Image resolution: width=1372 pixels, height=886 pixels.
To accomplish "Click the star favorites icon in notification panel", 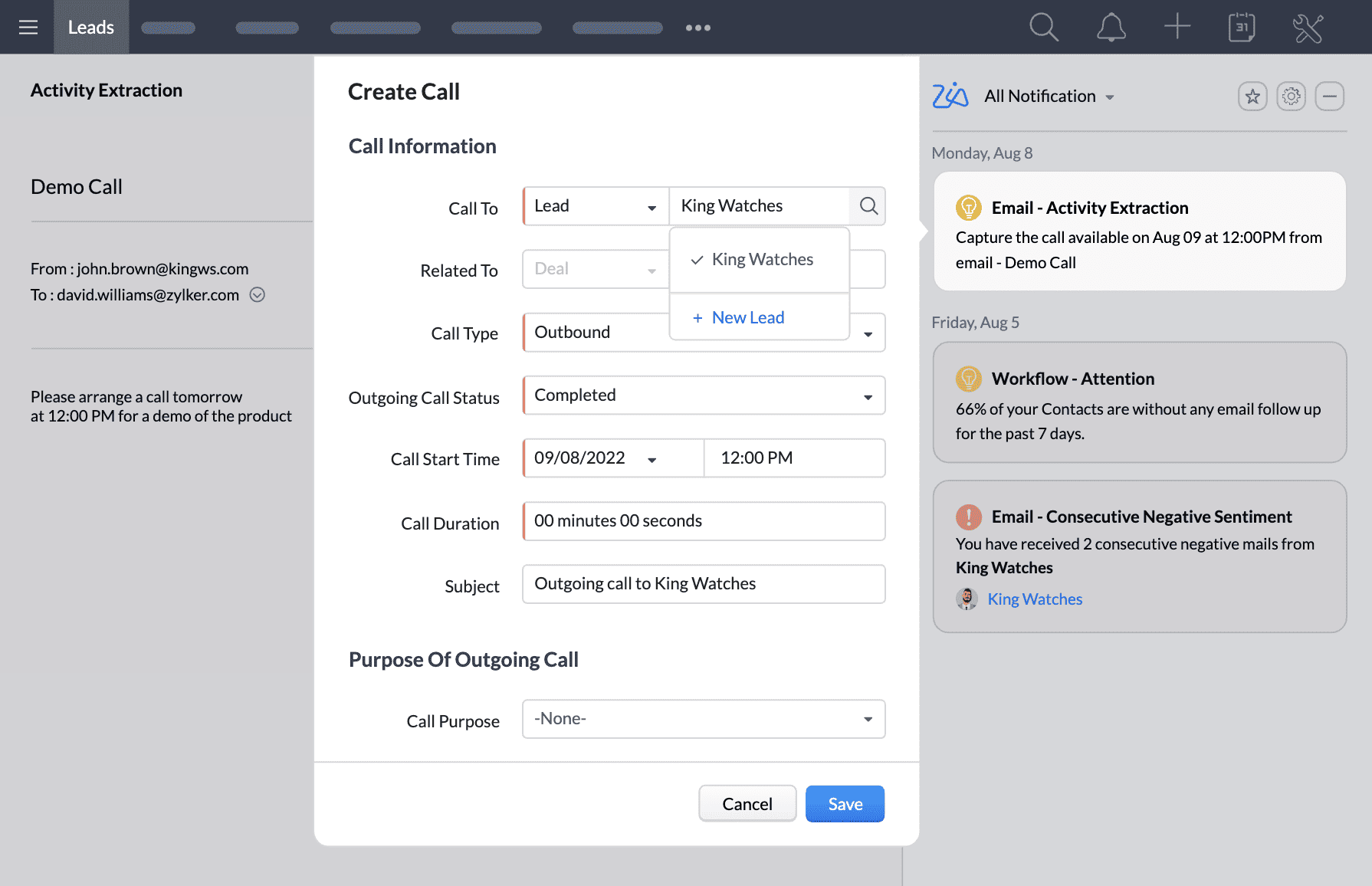I will (1252, 97).
